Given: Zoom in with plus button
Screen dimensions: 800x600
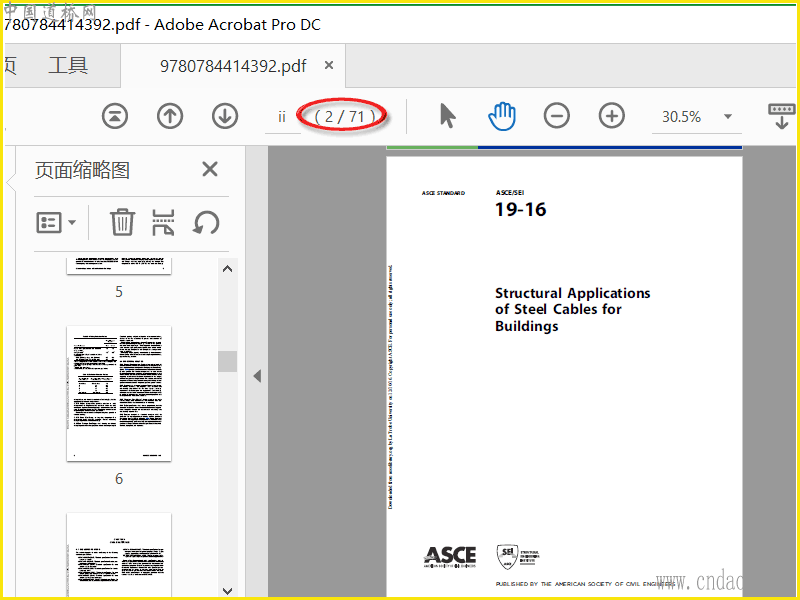Looking at the screenshot, I should point(612,116).
